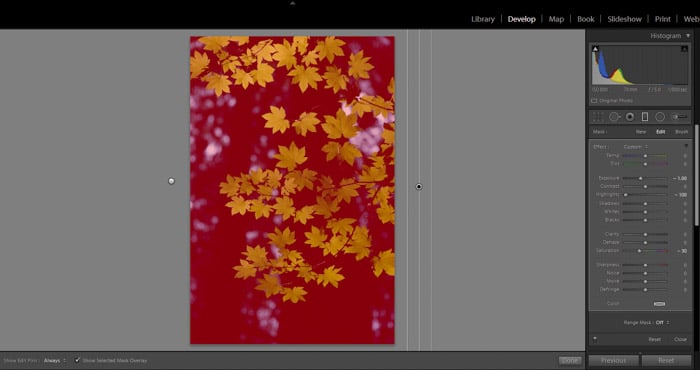Pick the Adjustment Brush tool
Viewport: 700px width, 370px height.
click(x=679, y=117)
